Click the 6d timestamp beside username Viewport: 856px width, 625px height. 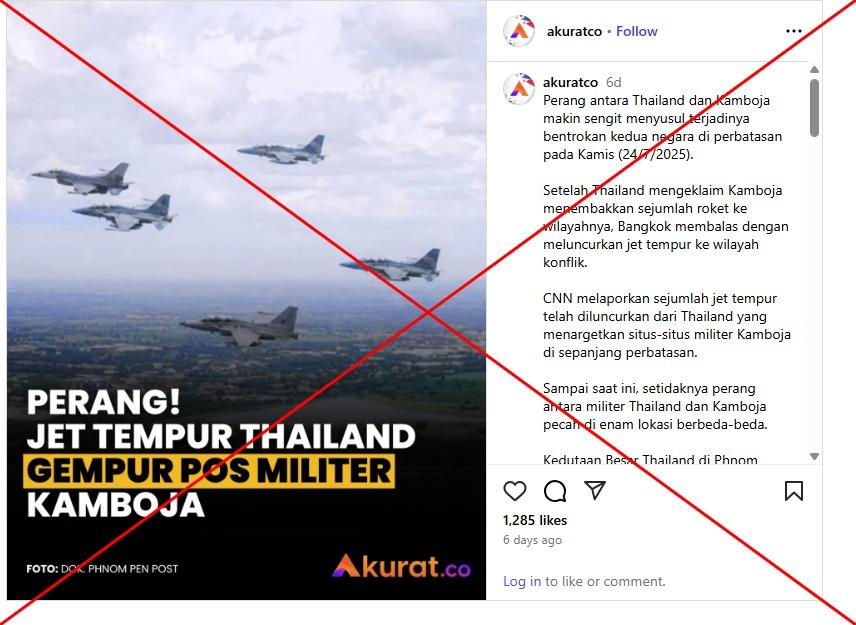point(614,82)
